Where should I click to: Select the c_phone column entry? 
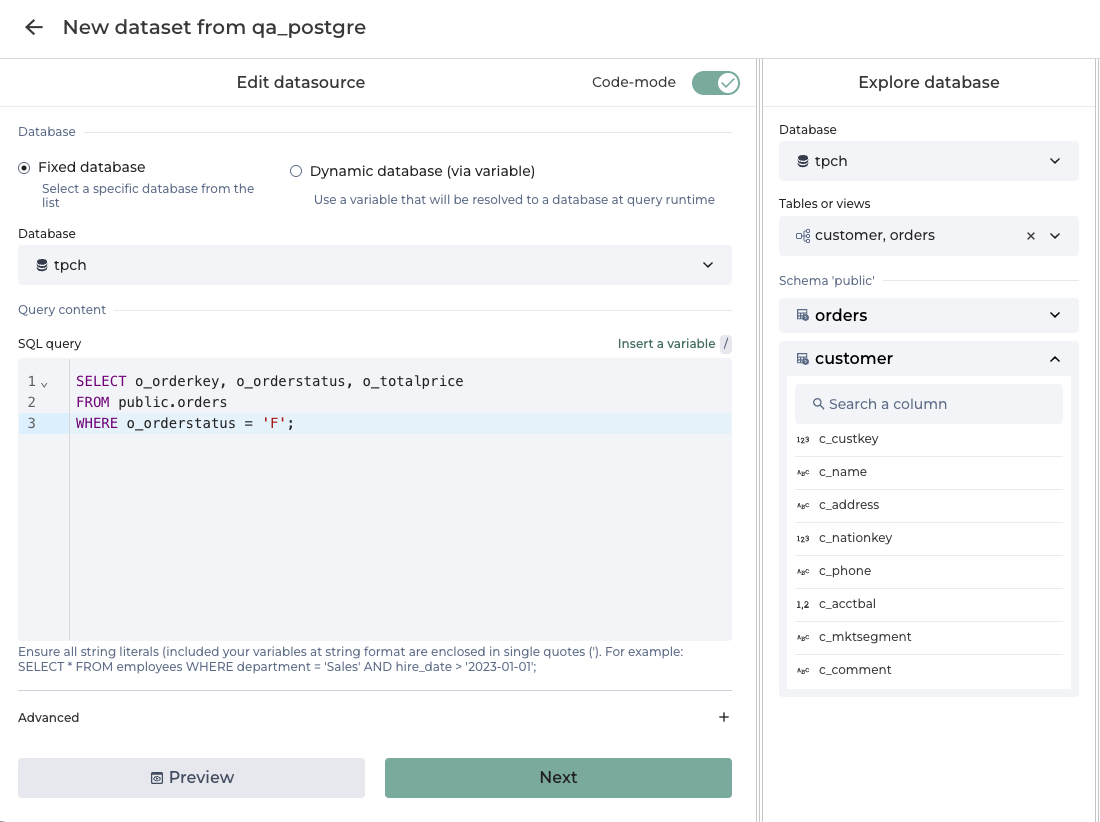coord(844,571)
